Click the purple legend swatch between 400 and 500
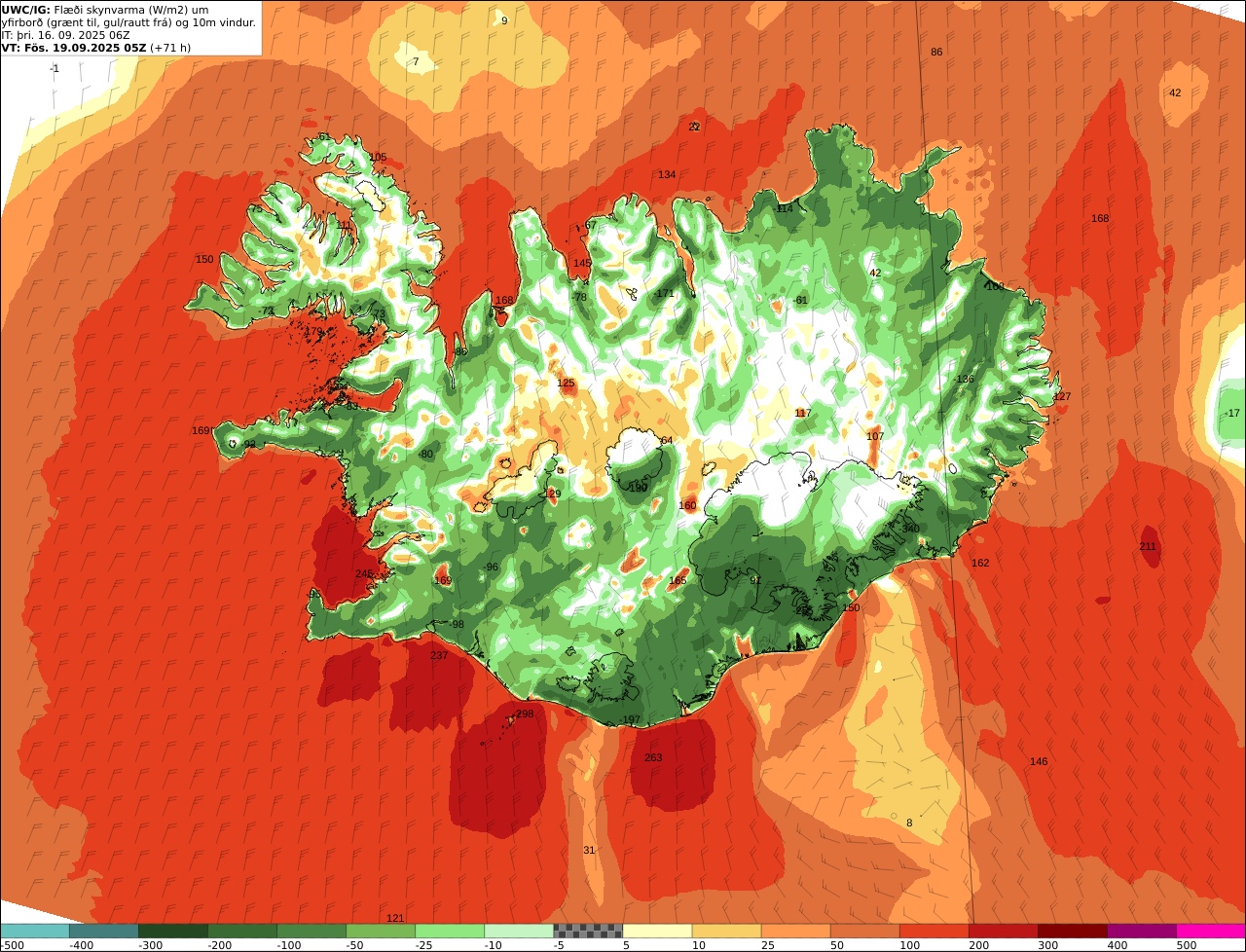This screenshot has width=1246, height=952. 1142,931
